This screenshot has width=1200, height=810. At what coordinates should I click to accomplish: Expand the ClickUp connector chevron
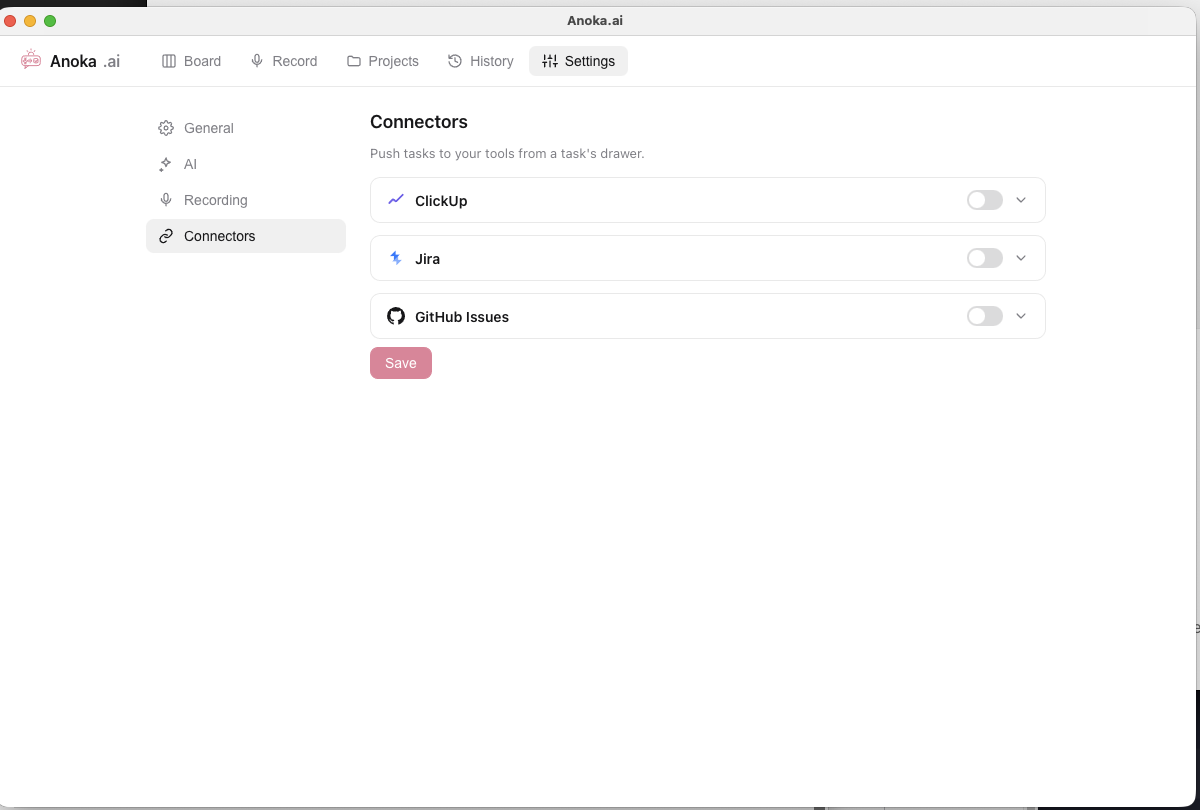coord(1021,200)
